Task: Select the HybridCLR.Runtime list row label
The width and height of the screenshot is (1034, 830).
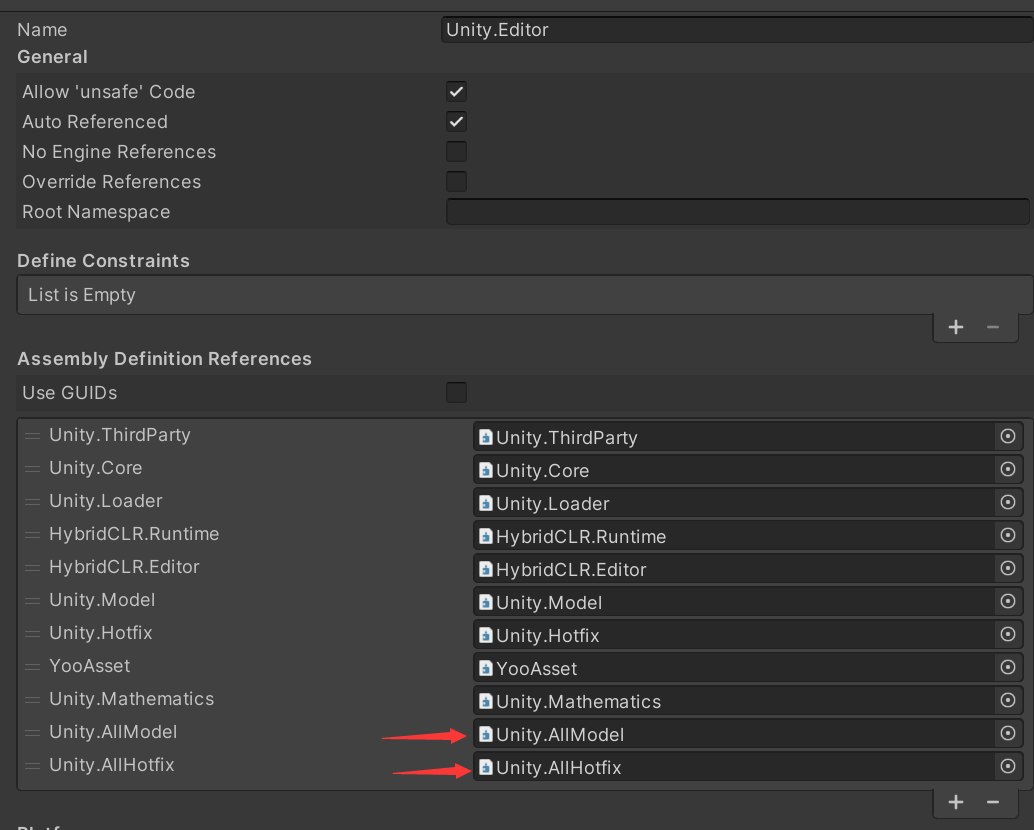Action: coord(134,534)
